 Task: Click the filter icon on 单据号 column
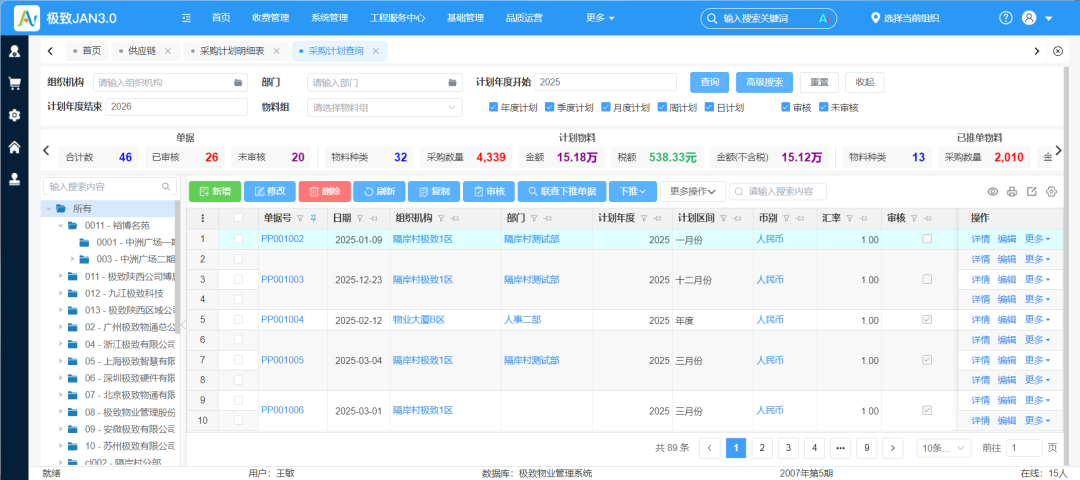pos(300,218)
